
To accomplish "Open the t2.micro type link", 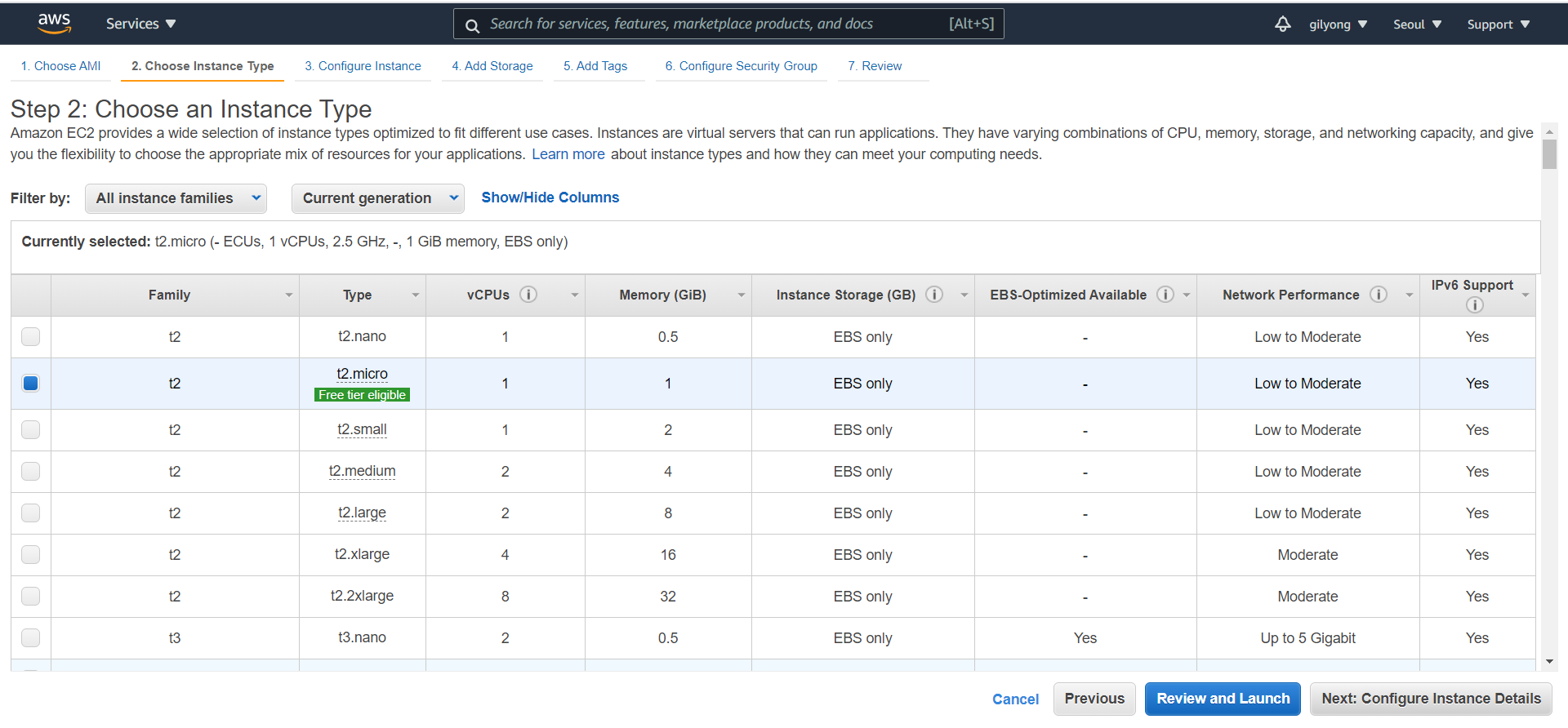I will (362, 374).
